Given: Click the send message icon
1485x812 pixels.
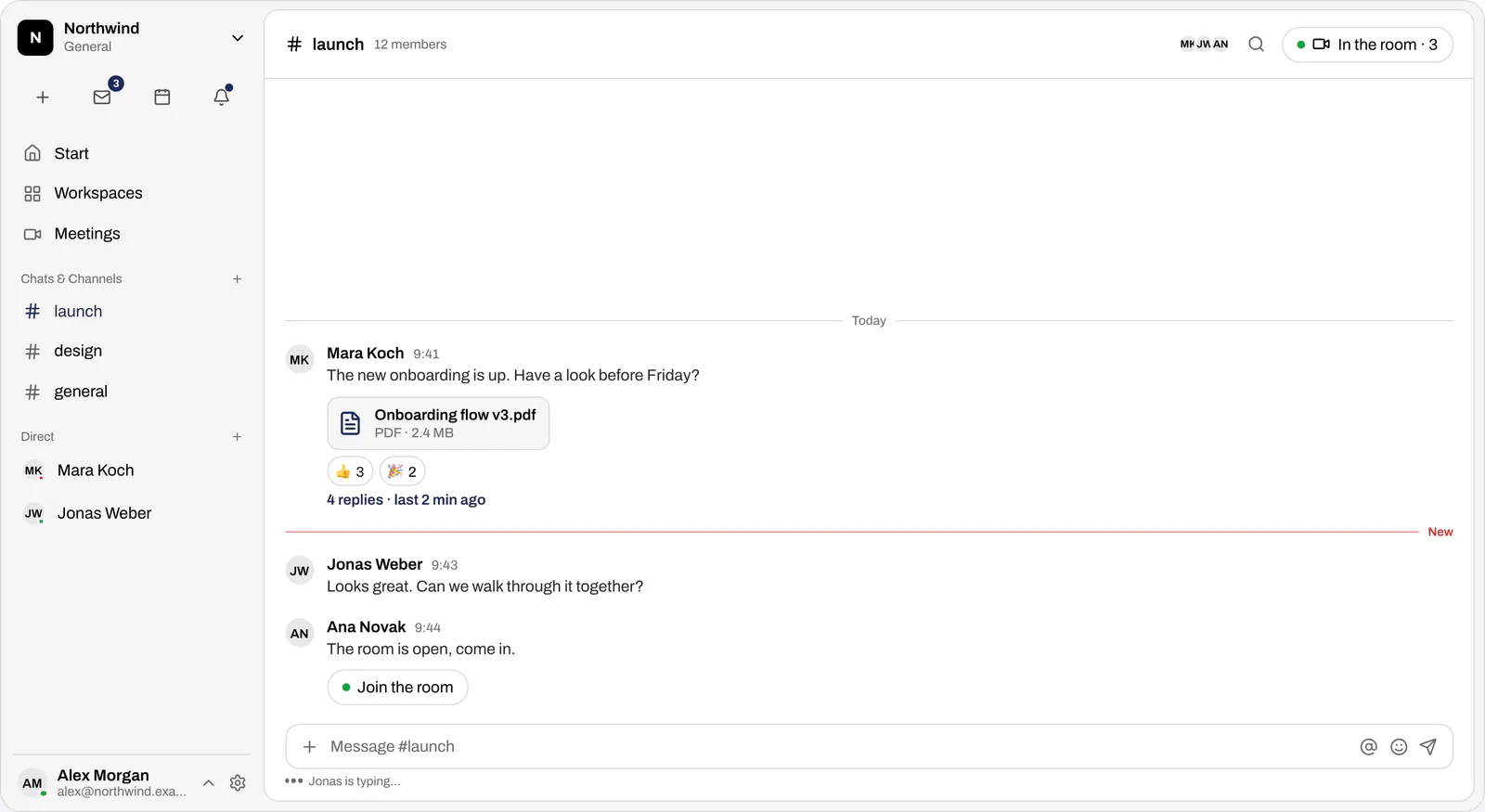Looking at the screenshot, I should pos(1428,747).
